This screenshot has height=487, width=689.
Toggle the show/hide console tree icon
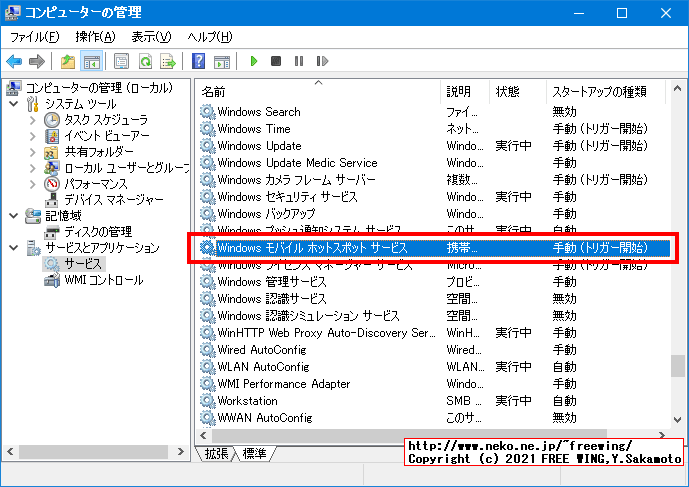(92, 61)
